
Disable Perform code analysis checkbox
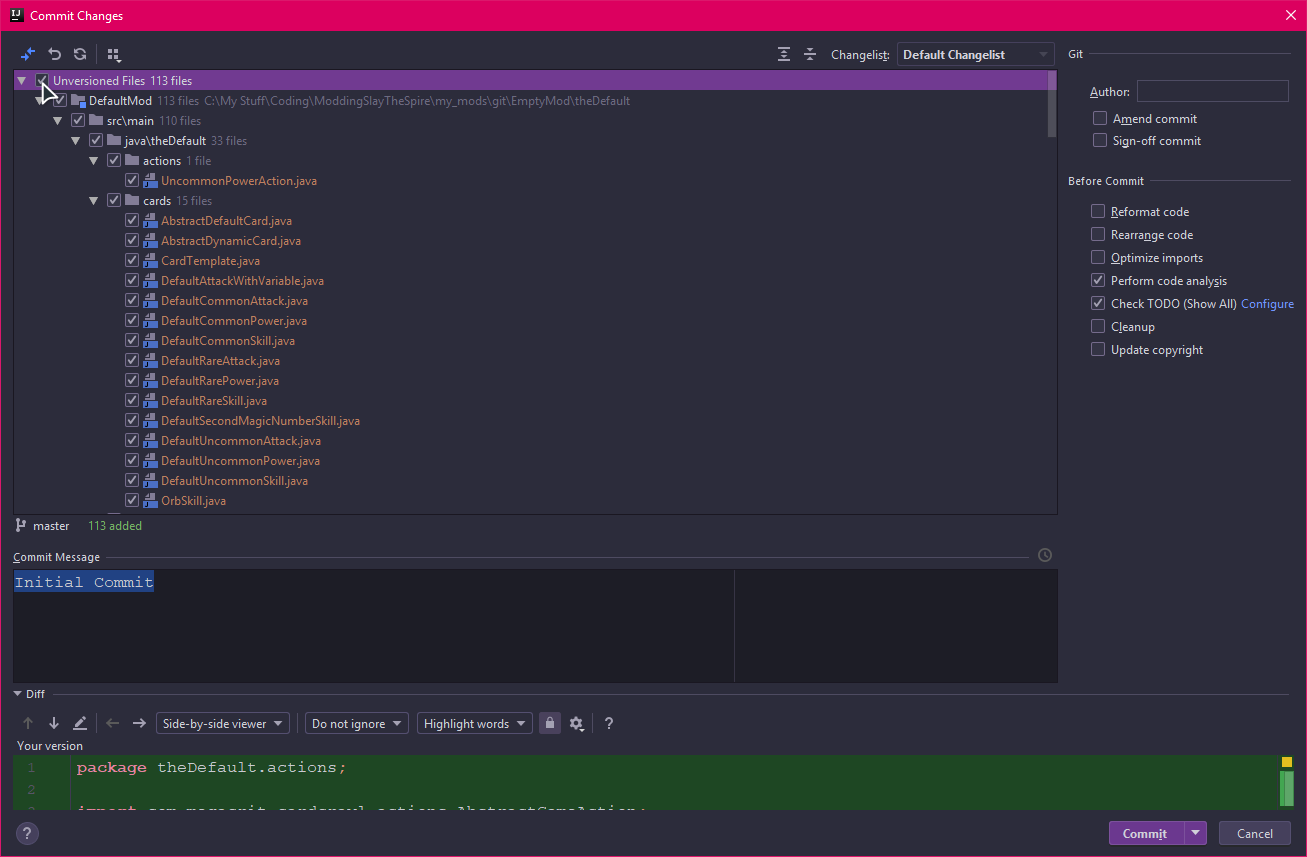pyautogui.click(x=1098, y=280)
